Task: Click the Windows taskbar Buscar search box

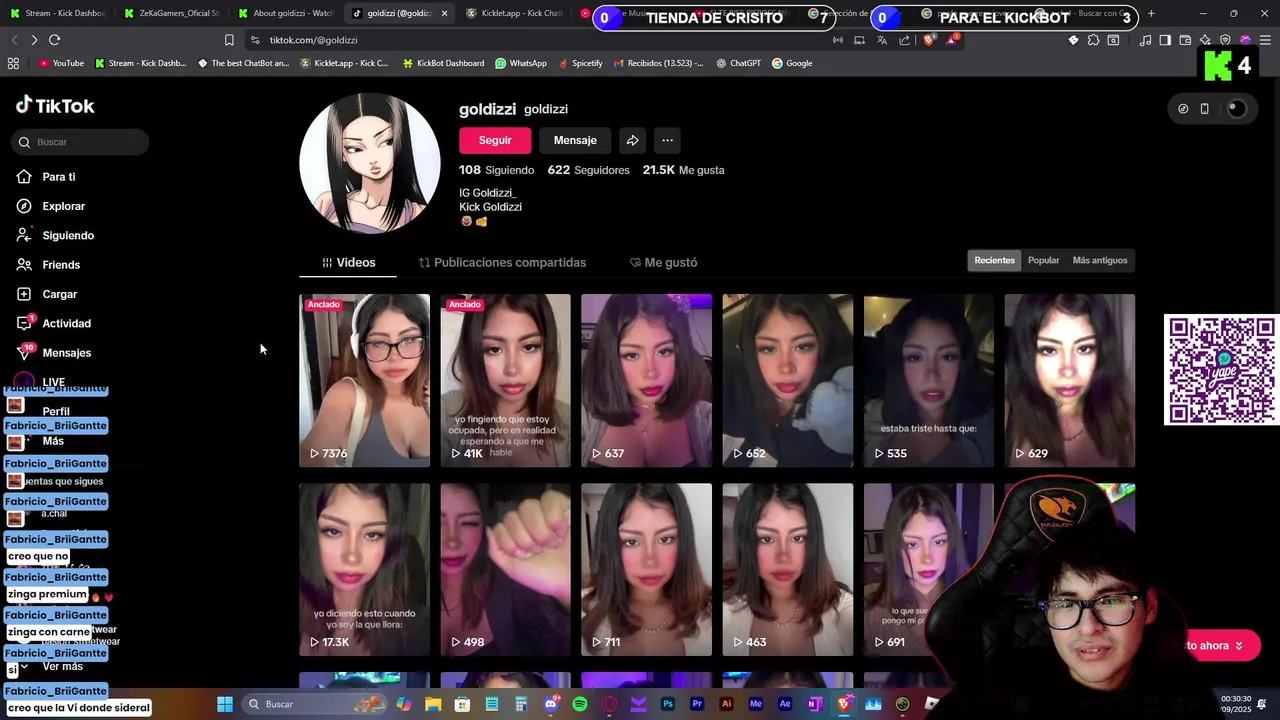Action: coord(316,704)
